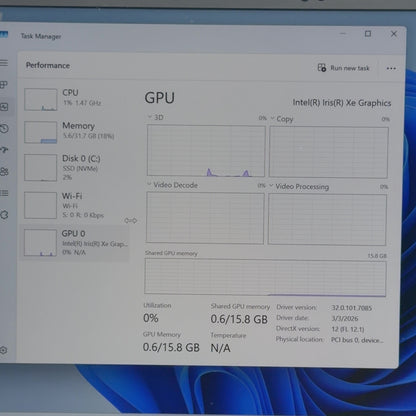Select the Memory performance item

[75, 132]
